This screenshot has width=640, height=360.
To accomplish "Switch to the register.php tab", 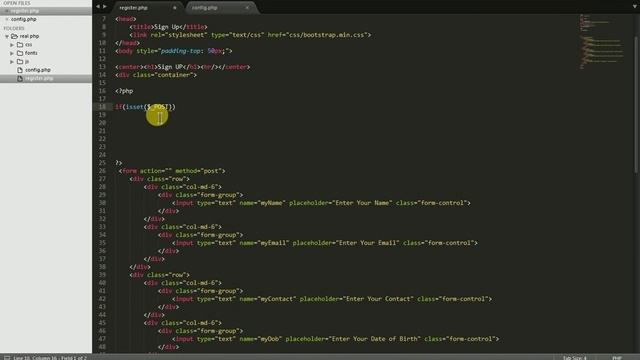I will click(134, 8).
